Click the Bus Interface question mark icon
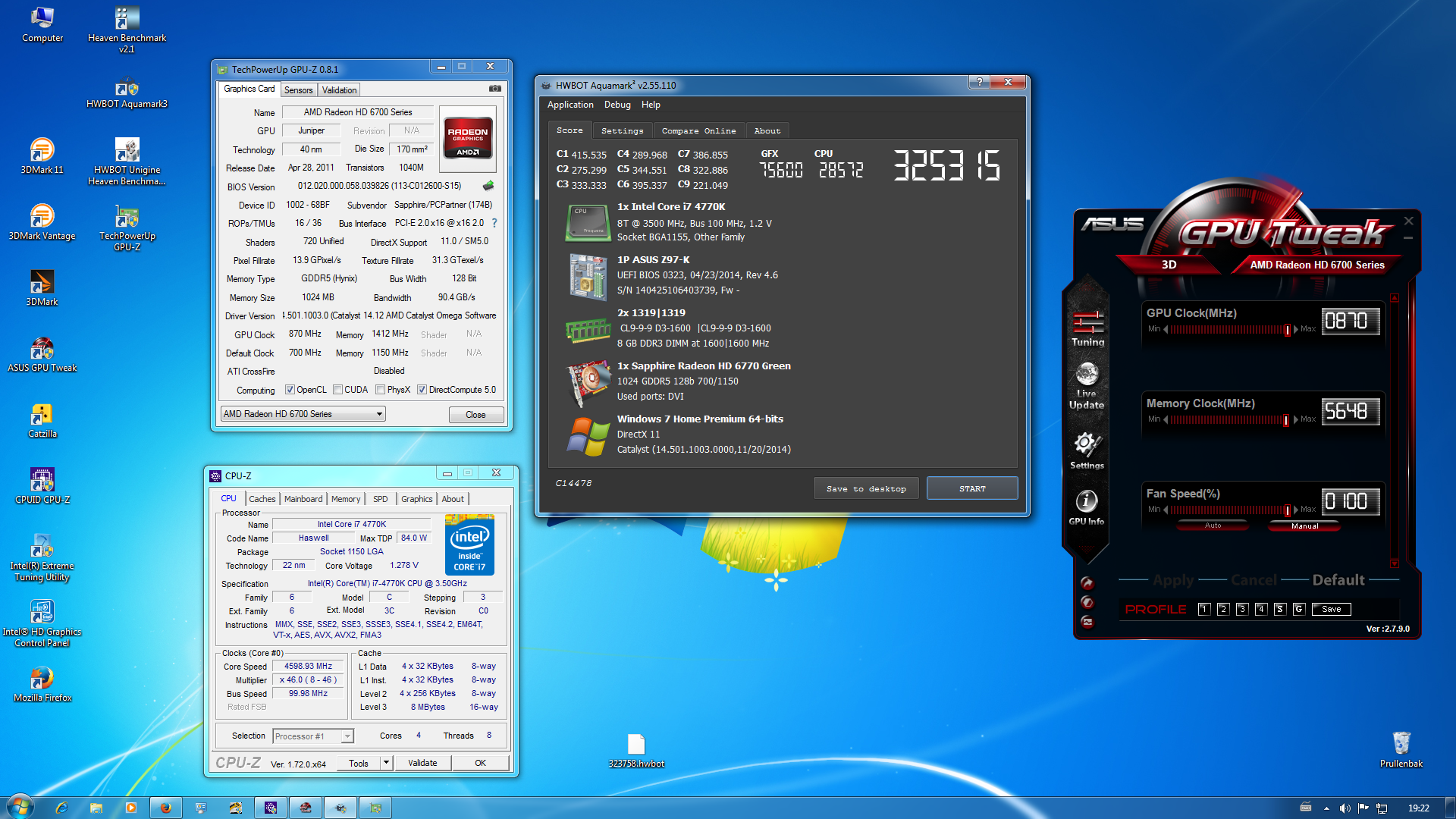The height and width of the screenshot is (819, 1456). coord(494,223)
